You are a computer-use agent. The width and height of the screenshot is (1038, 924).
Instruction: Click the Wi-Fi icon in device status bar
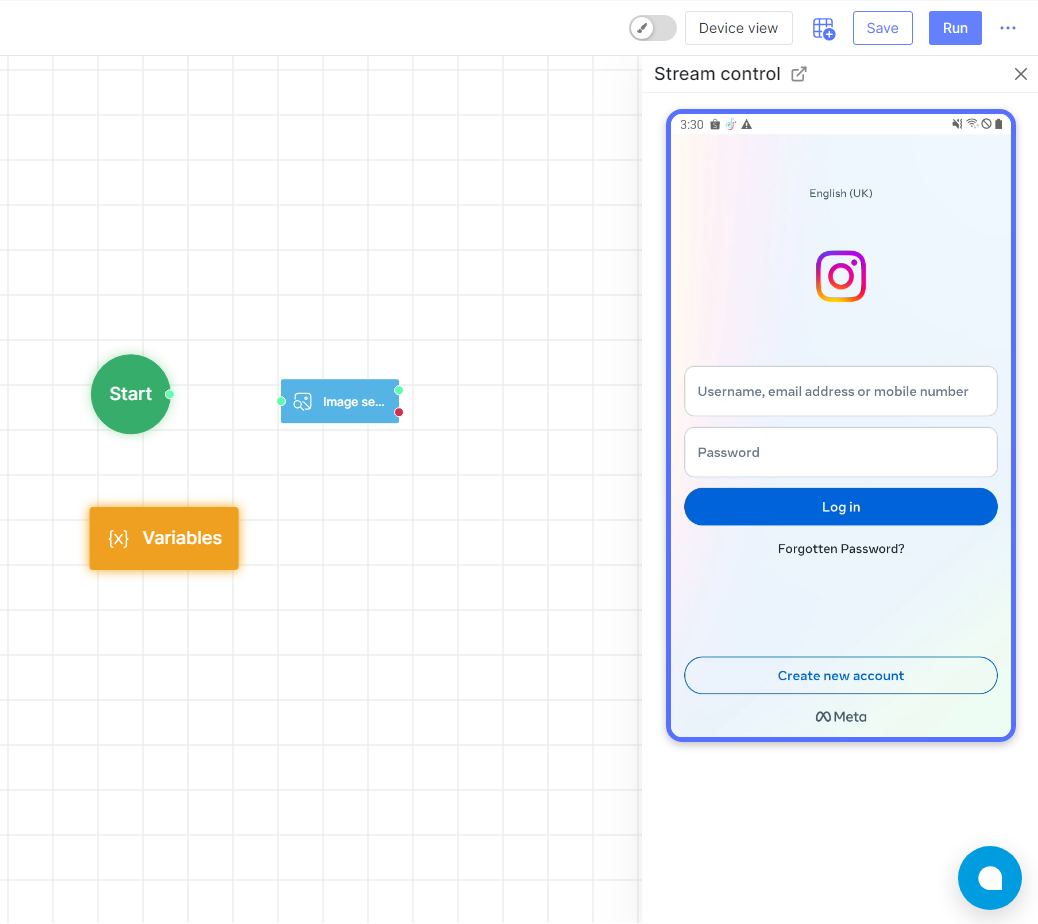point(972,124)
